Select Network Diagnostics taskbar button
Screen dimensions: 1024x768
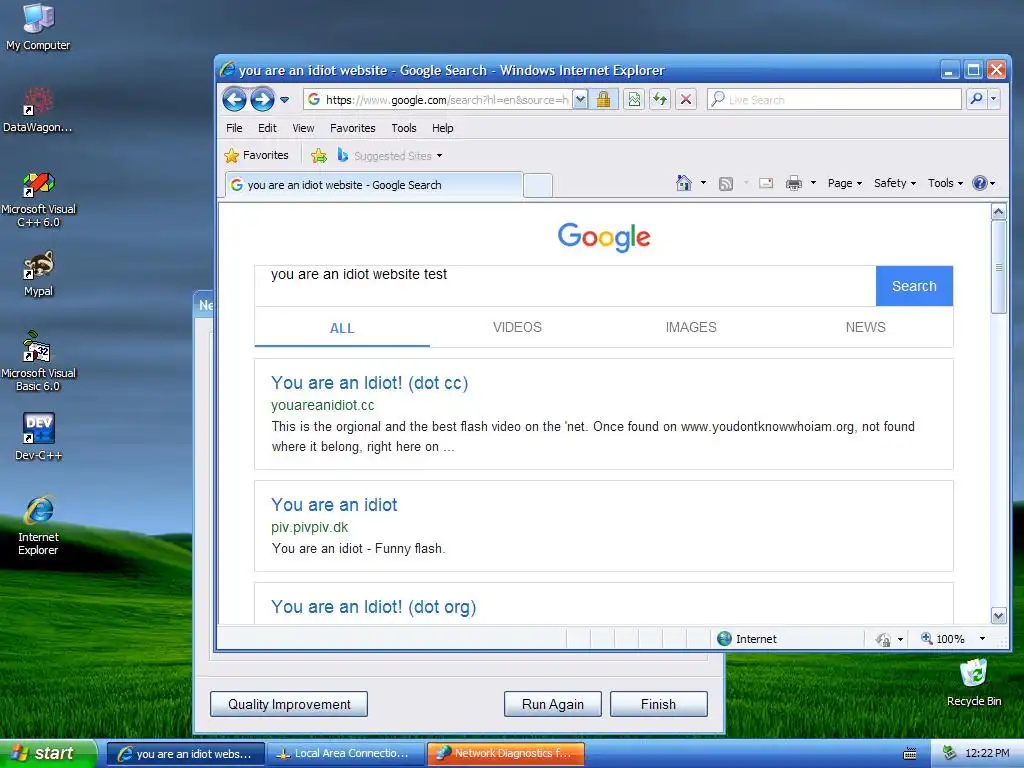[x=505, y=754]
